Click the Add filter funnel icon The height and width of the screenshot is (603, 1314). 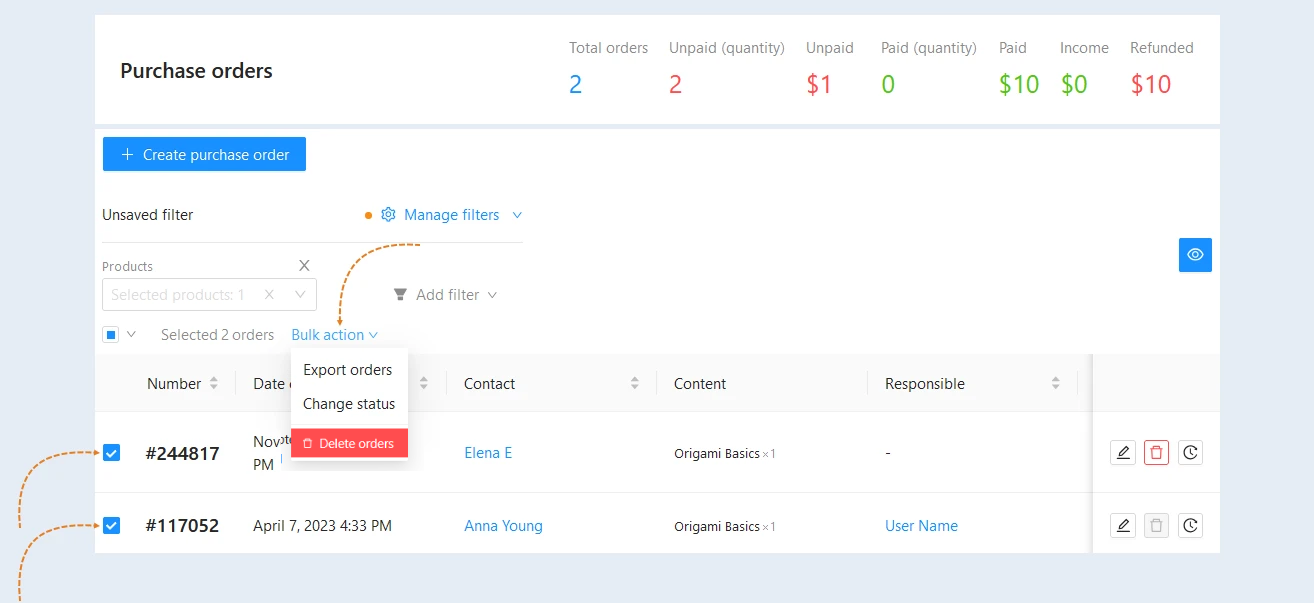[x=400, y=295]
